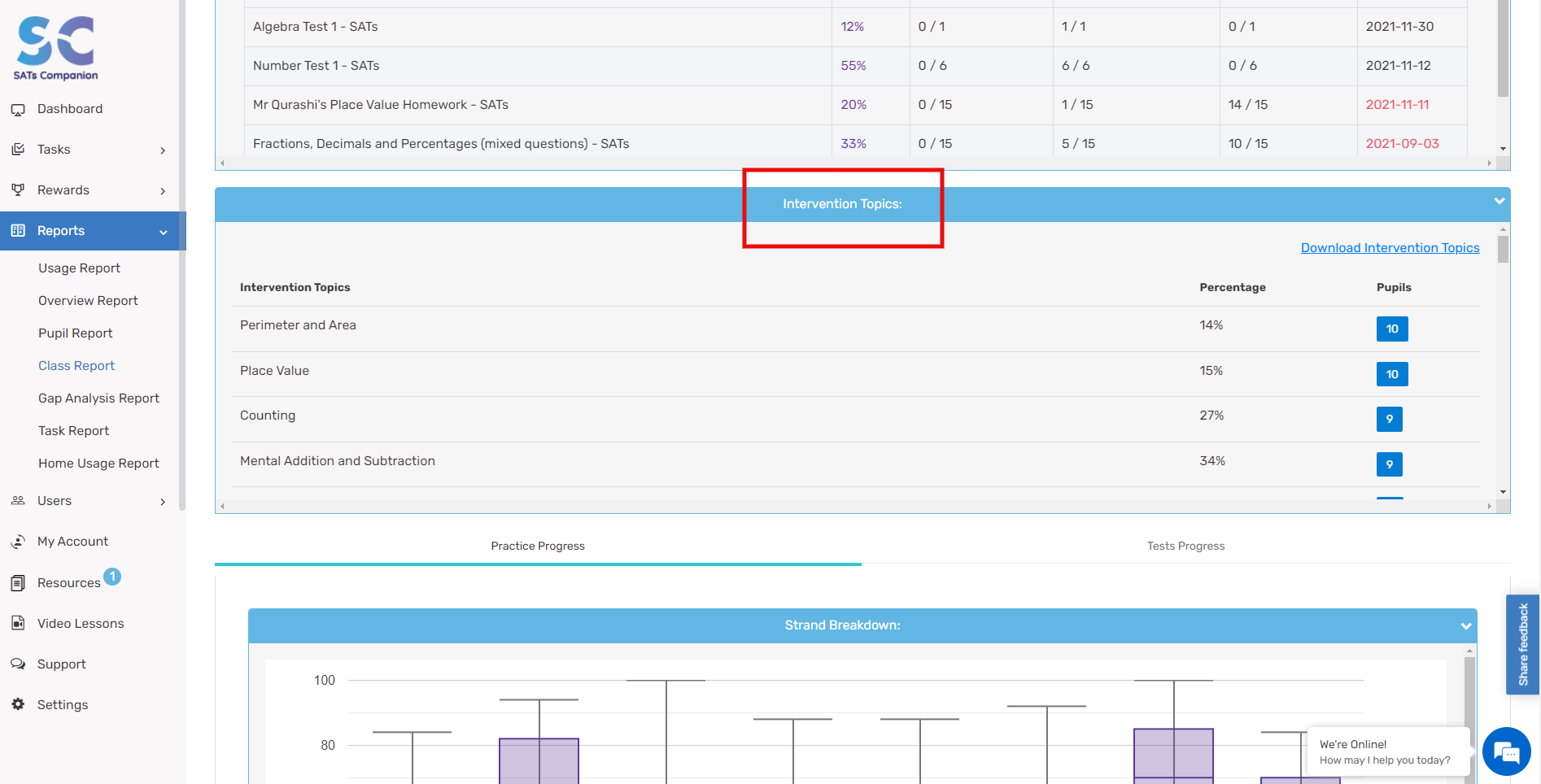The image size is (1541, 784).
Task: Click the Support chat icon
Action: pos(18,664)
